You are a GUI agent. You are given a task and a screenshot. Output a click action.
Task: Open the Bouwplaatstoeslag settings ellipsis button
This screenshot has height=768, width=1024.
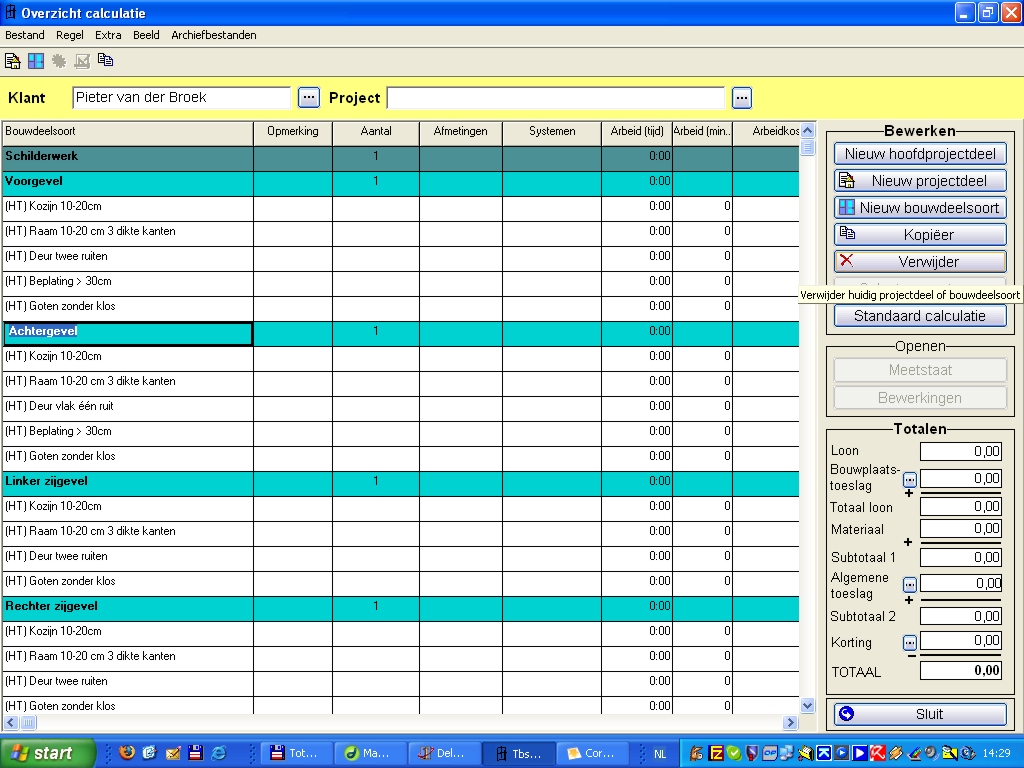(x=910, y=480)
